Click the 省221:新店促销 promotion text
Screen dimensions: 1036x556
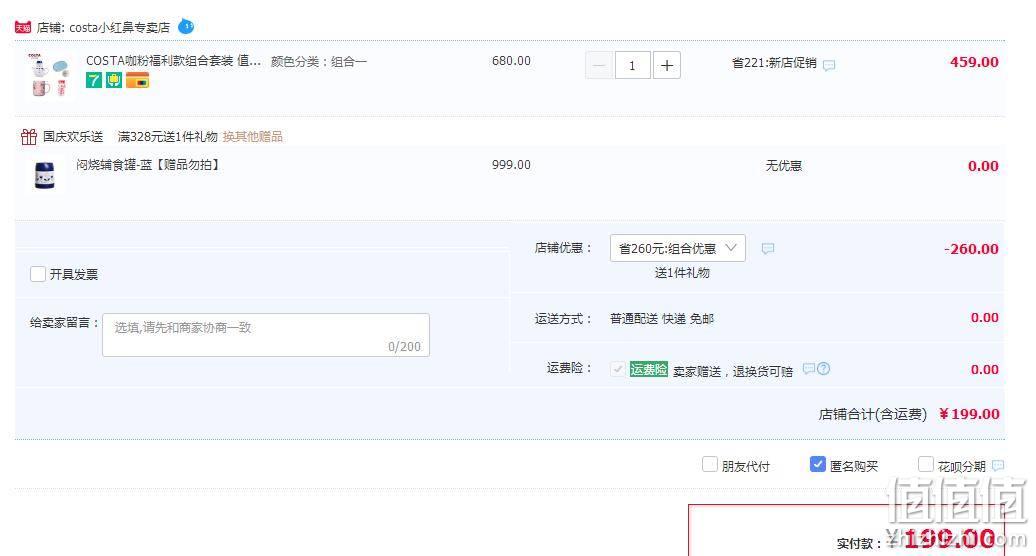pyautogui.click(x=774, y=63)
